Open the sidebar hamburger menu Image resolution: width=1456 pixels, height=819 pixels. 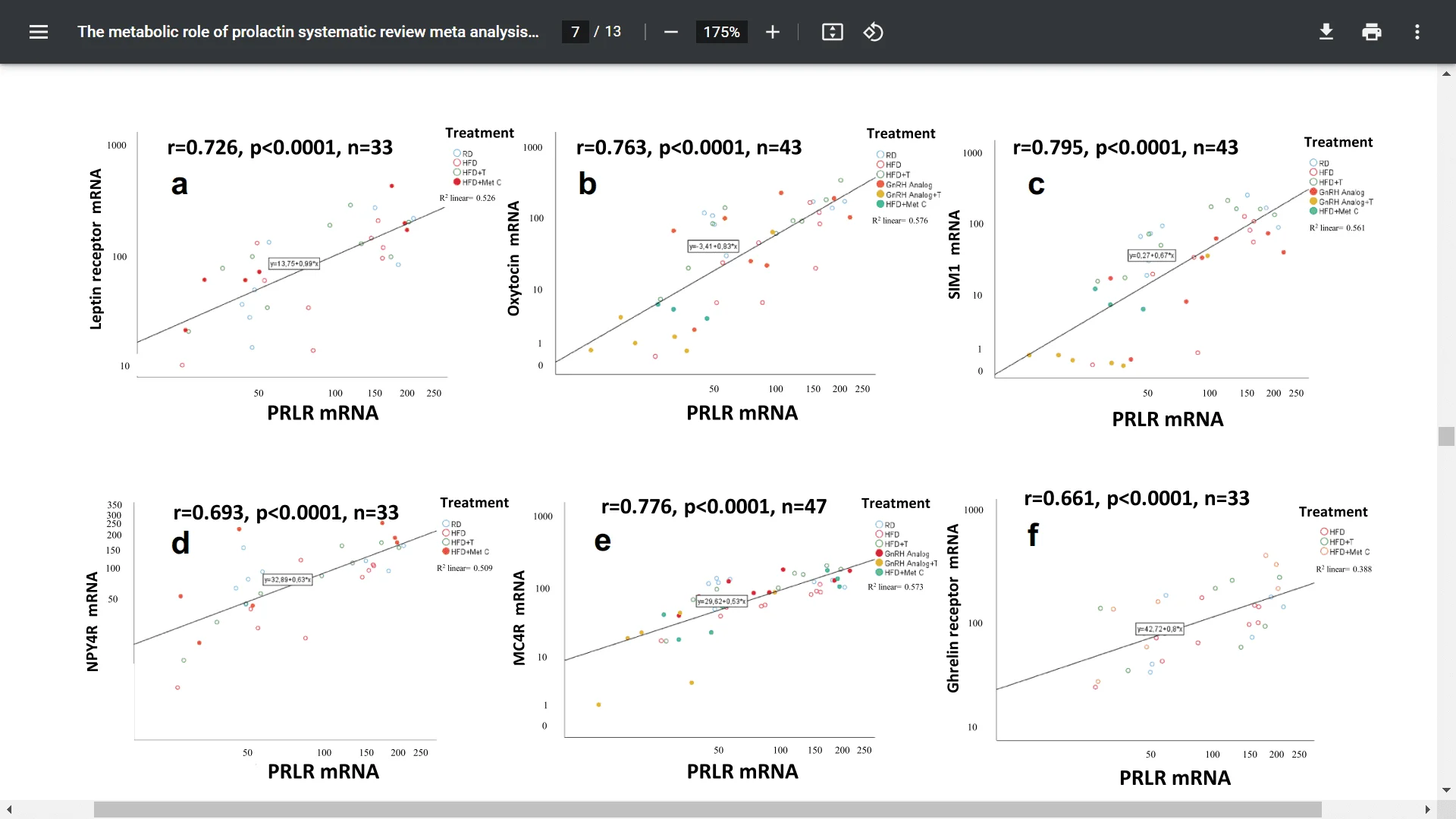click(39, 32)
